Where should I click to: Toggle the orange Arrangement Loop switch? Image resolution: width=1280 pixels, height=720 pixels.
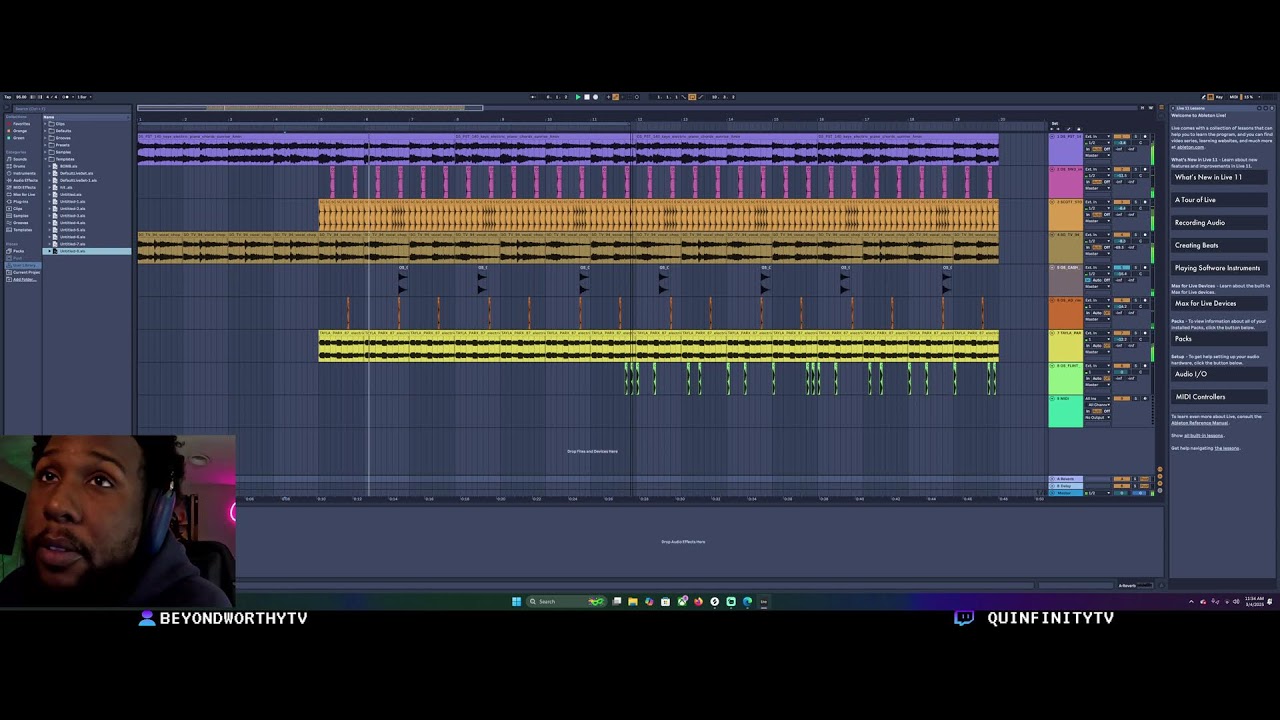point(692,97)
